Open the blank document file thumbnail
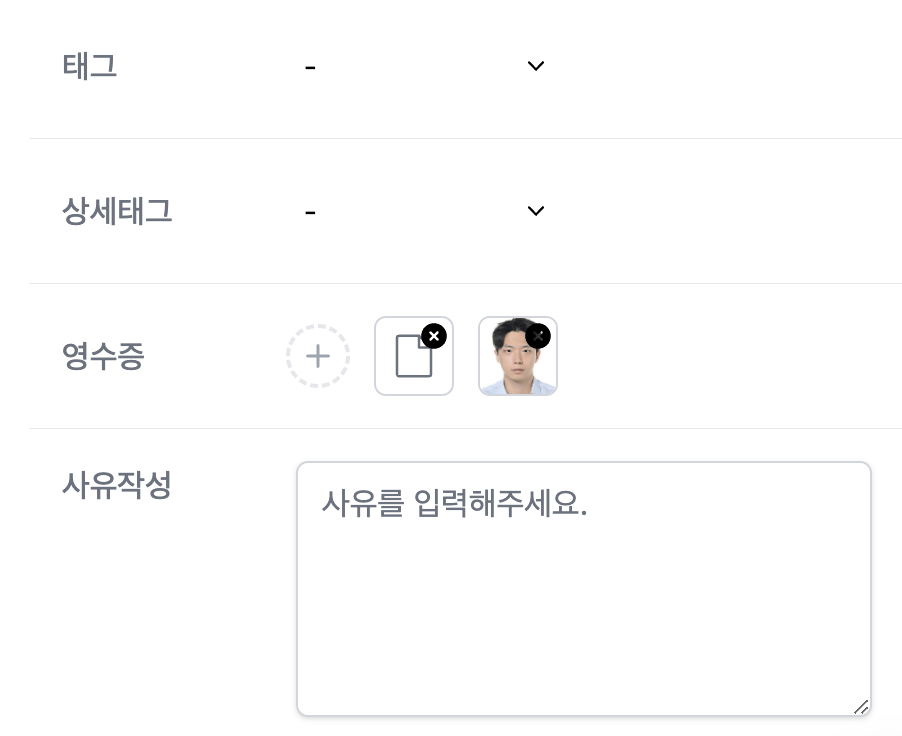 (x=410, y=360)
